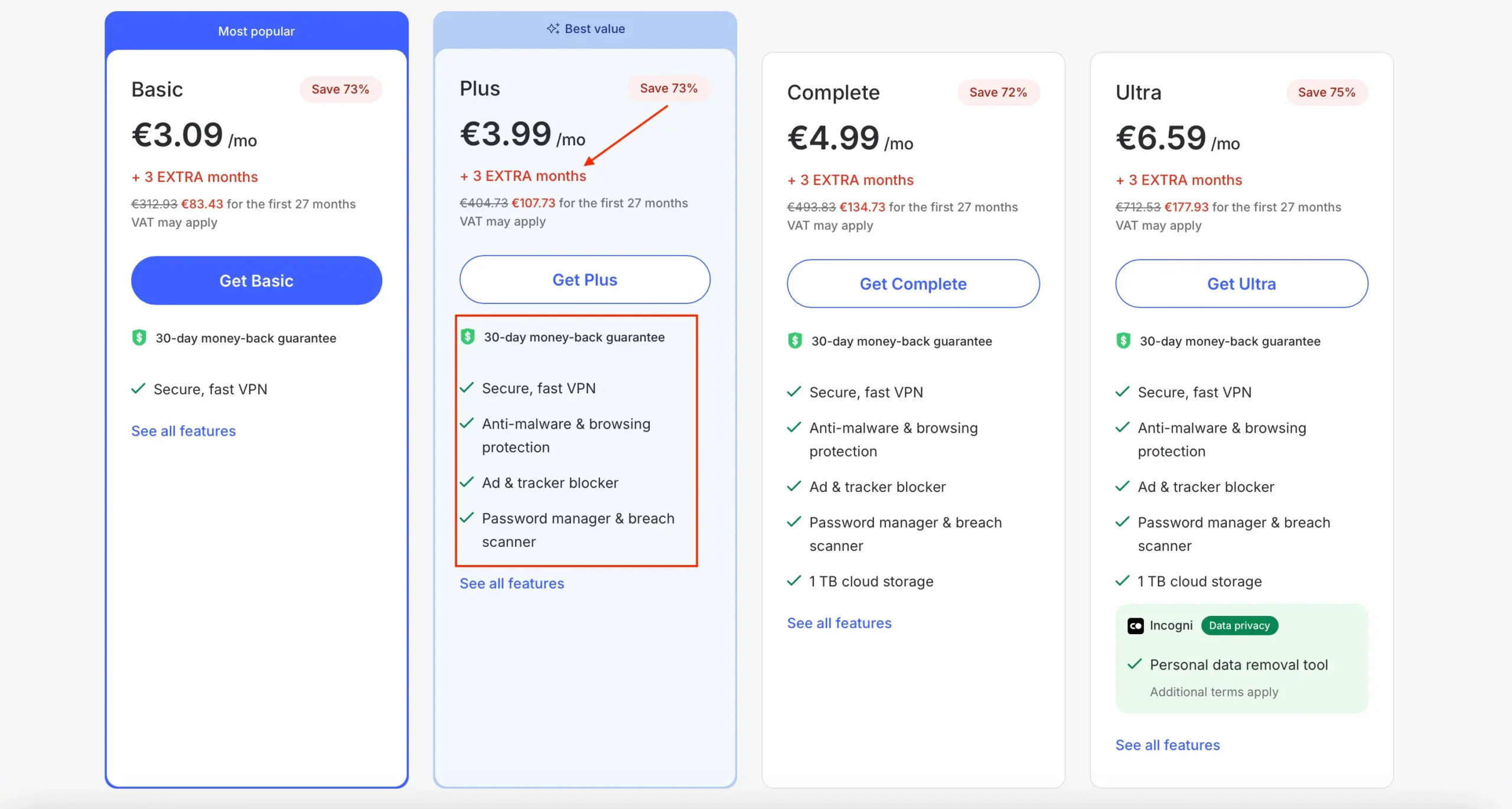This screenshot has height=809, width=1512.
Task: Expand See all features under Plus plan
Action: [x=511, y=583]
